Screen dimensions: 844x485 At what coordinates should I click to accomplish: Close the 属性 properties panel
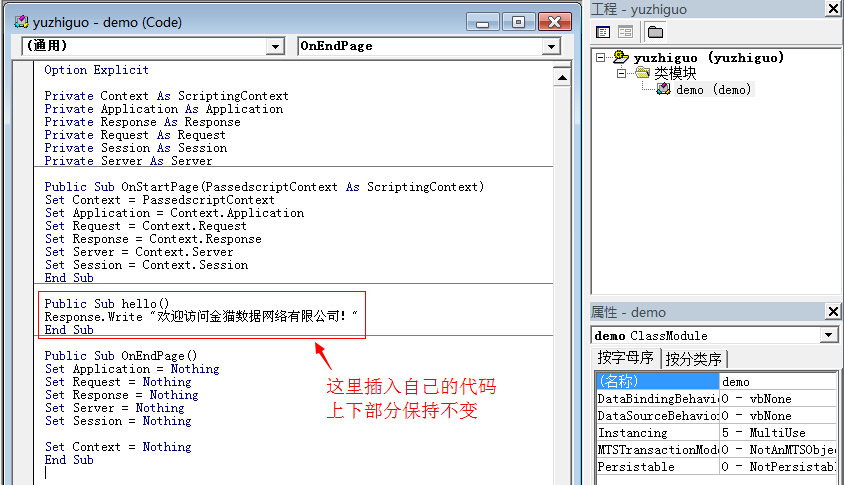833,312
